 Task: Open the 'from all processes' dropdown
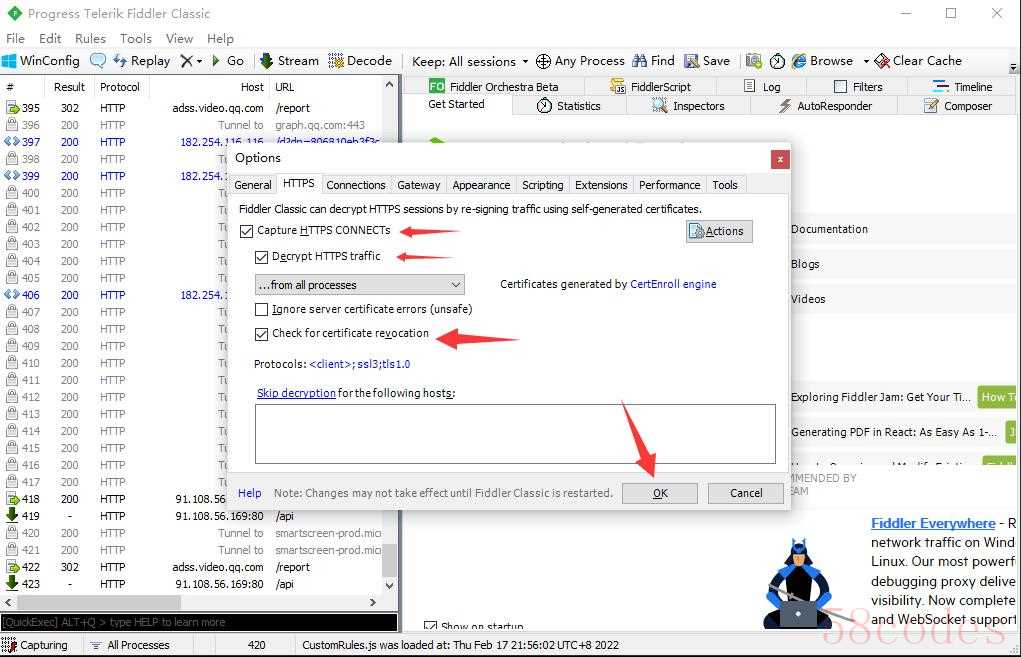tap(359, 285)
